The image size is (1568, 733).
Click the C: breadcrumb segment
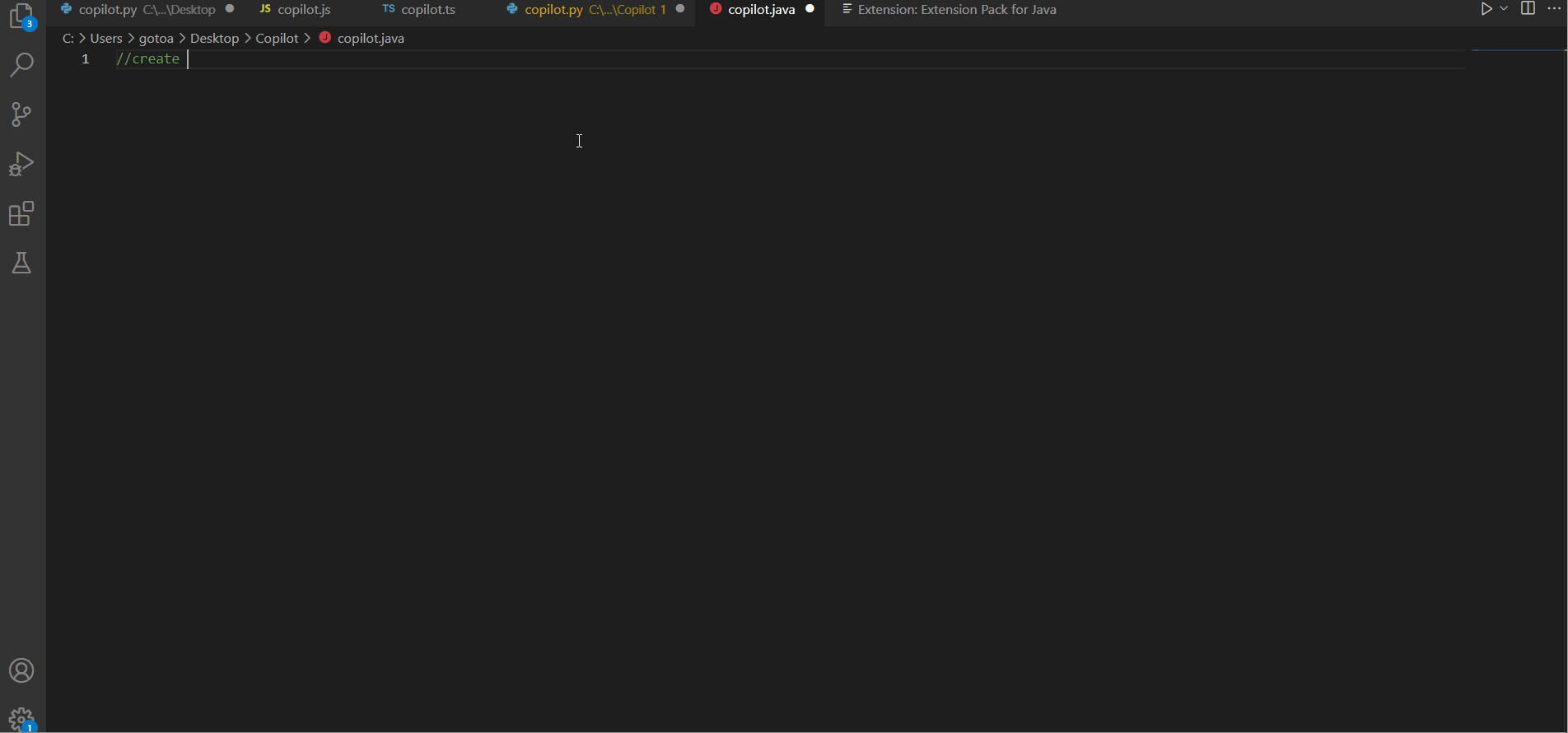(x=68, y=39)
